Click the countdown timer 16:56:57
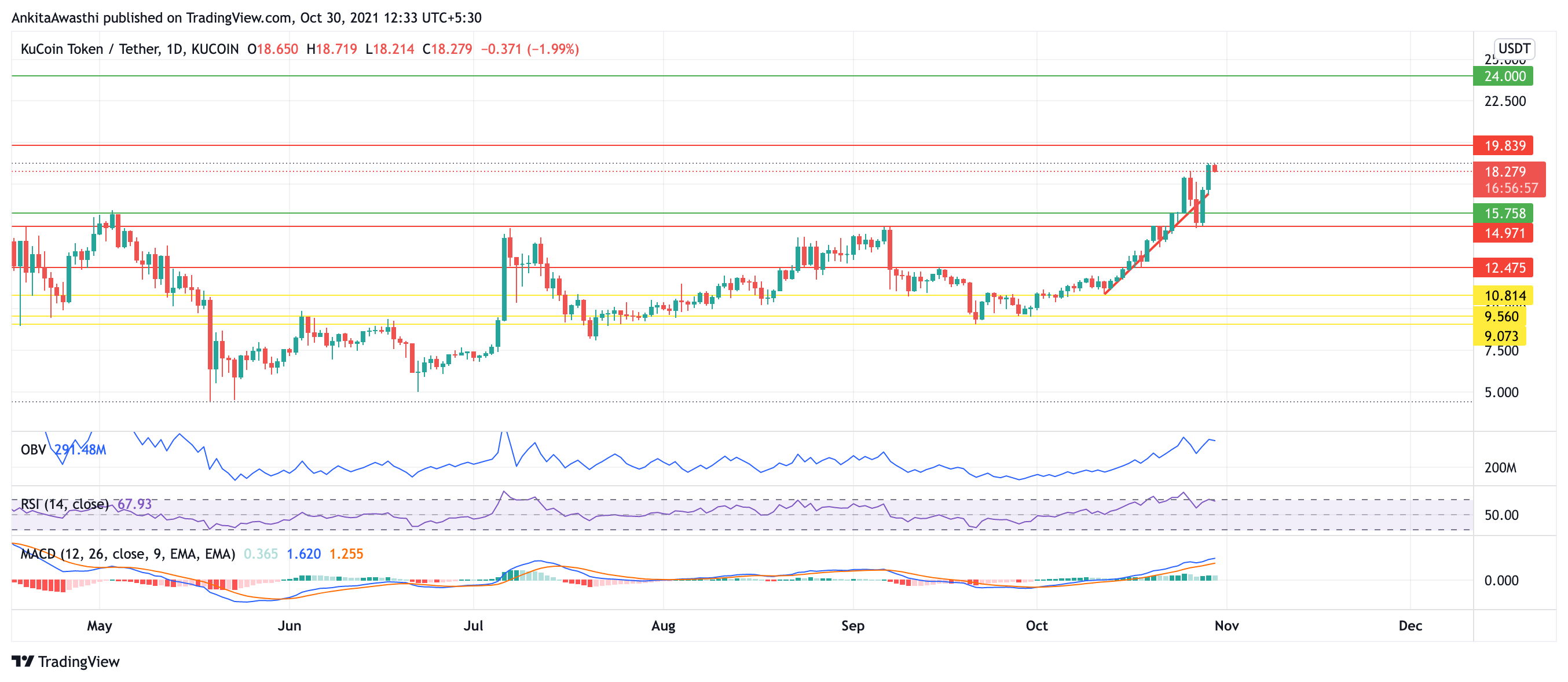The image size is (1568, 682). pyautogui.click(x=1511, y=188)
